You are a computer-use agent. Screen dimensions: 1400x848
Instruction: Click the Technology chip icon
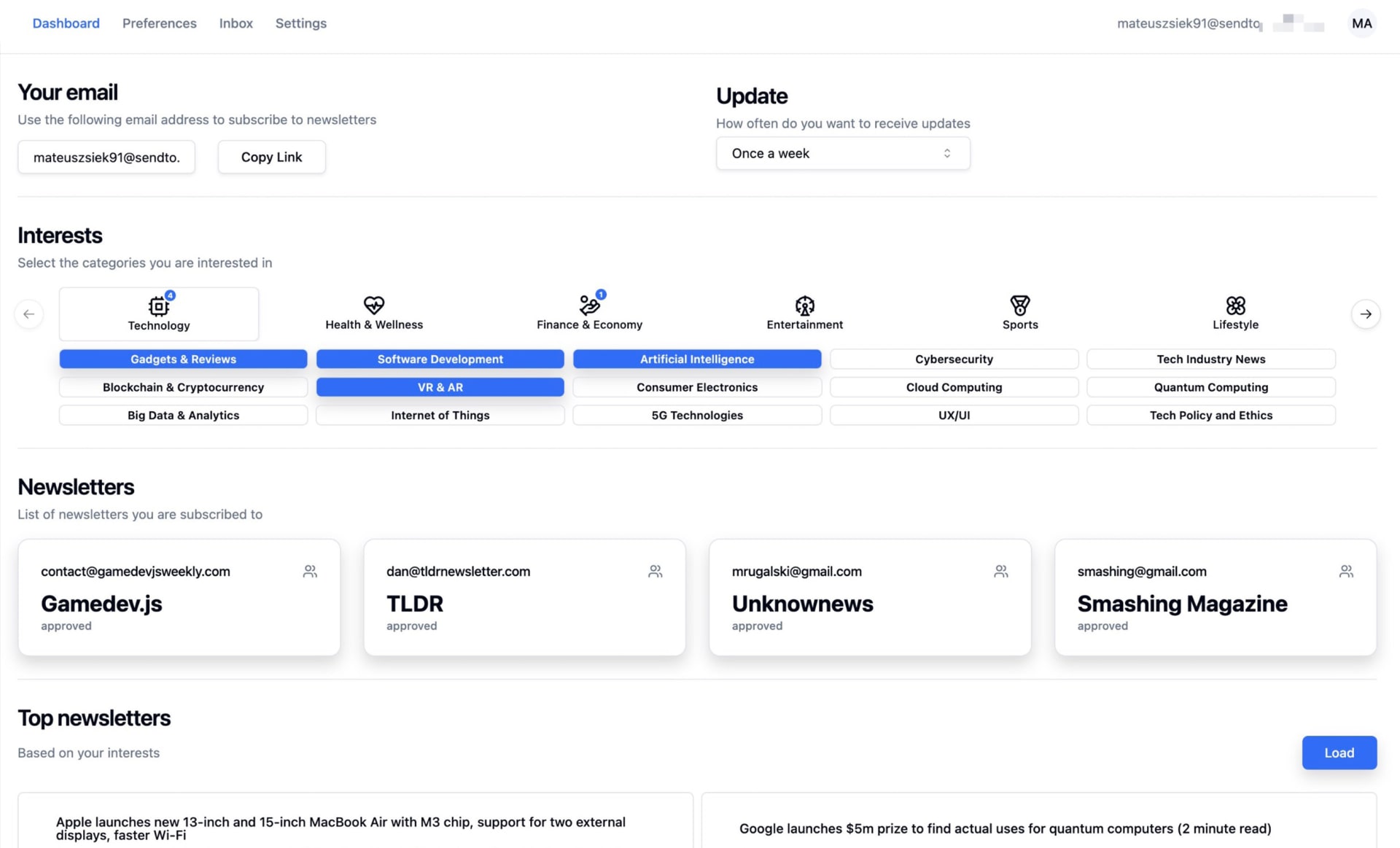tap(158, 306)
